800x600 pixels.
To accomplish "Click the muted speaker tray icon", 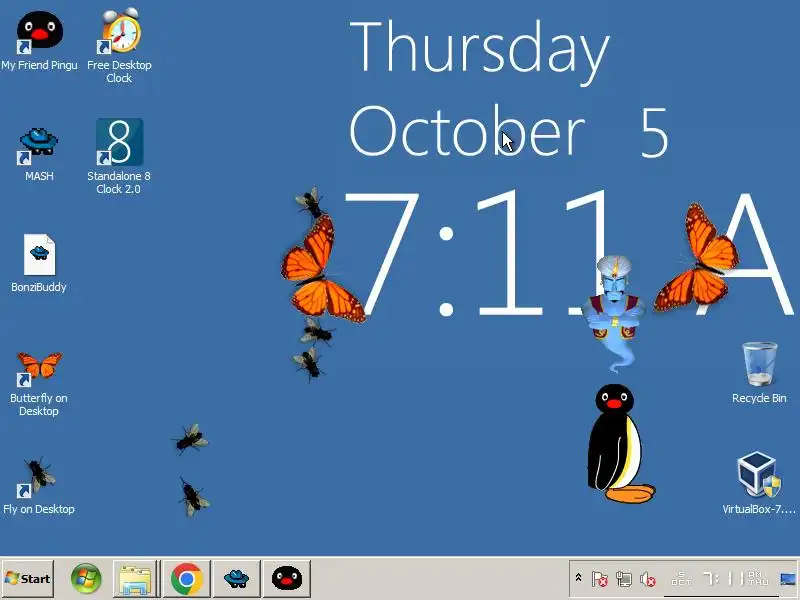I will pos(648,579).
